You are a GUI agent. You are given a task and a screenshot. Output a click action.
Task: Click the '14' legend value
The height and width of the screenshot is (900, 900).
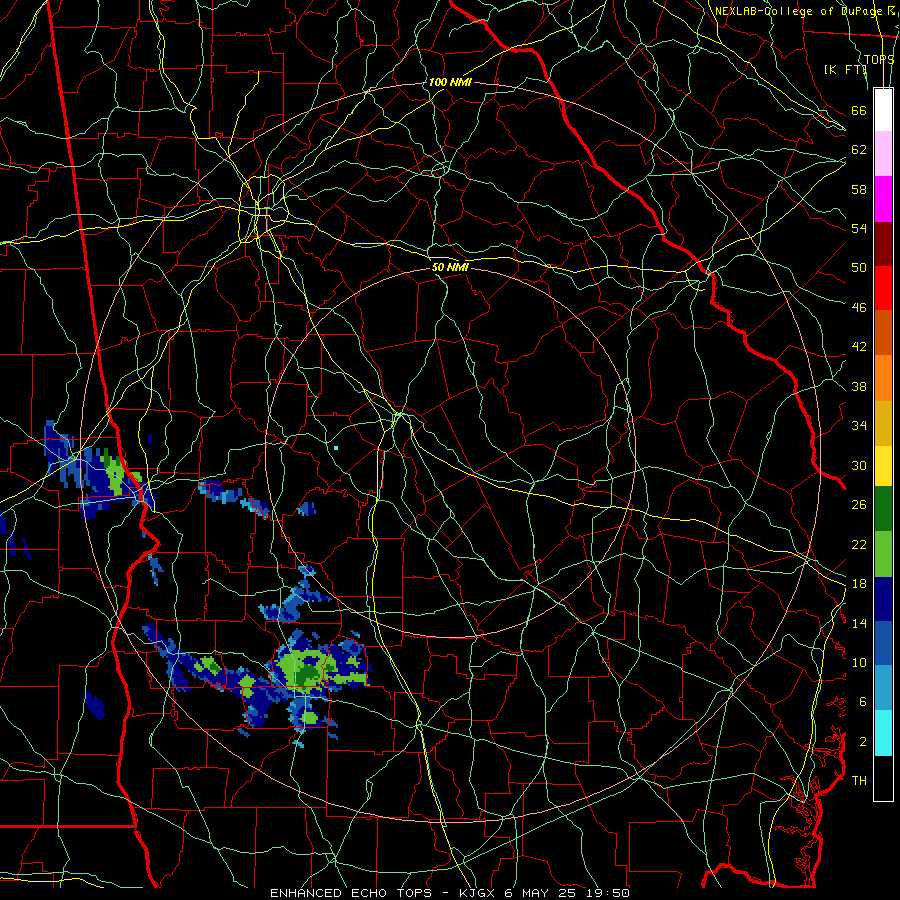pos(859,623)
